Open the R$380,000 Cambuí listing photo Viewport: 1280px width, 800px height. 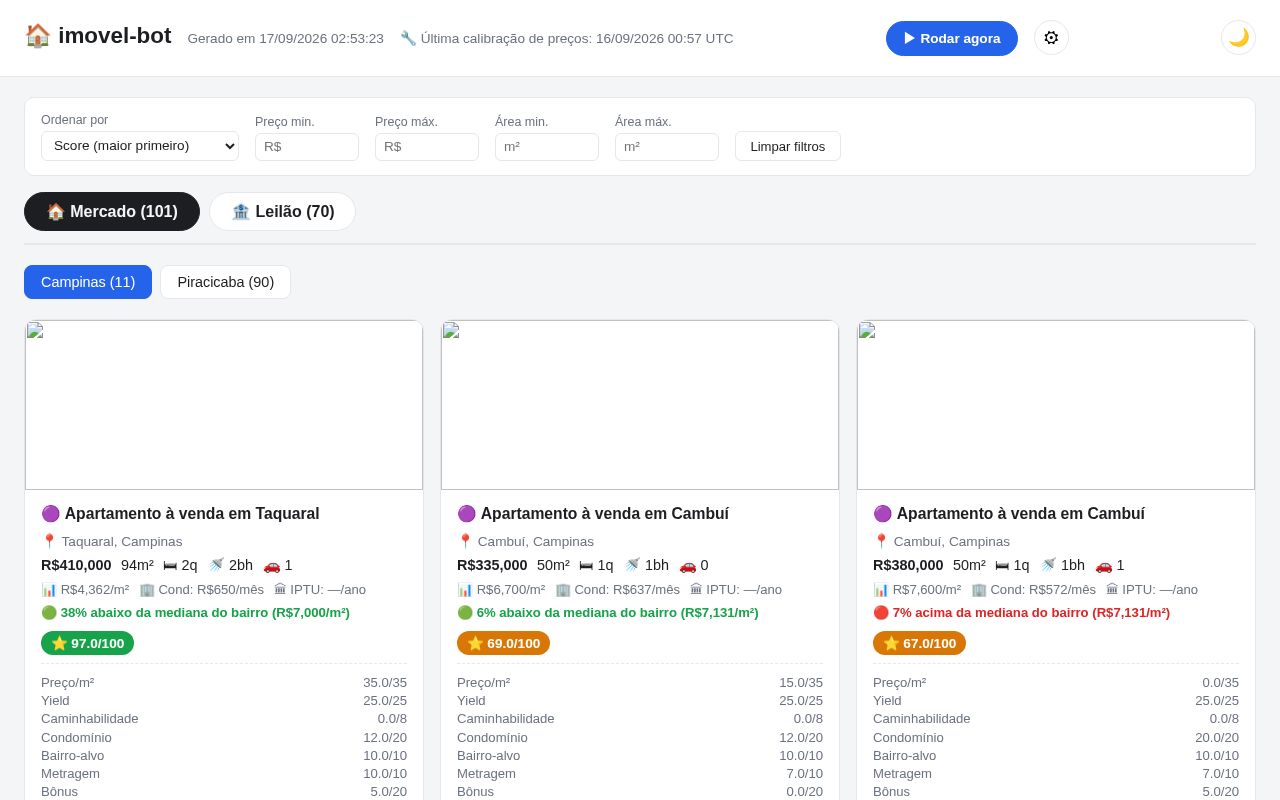[x=1056, y=405]
